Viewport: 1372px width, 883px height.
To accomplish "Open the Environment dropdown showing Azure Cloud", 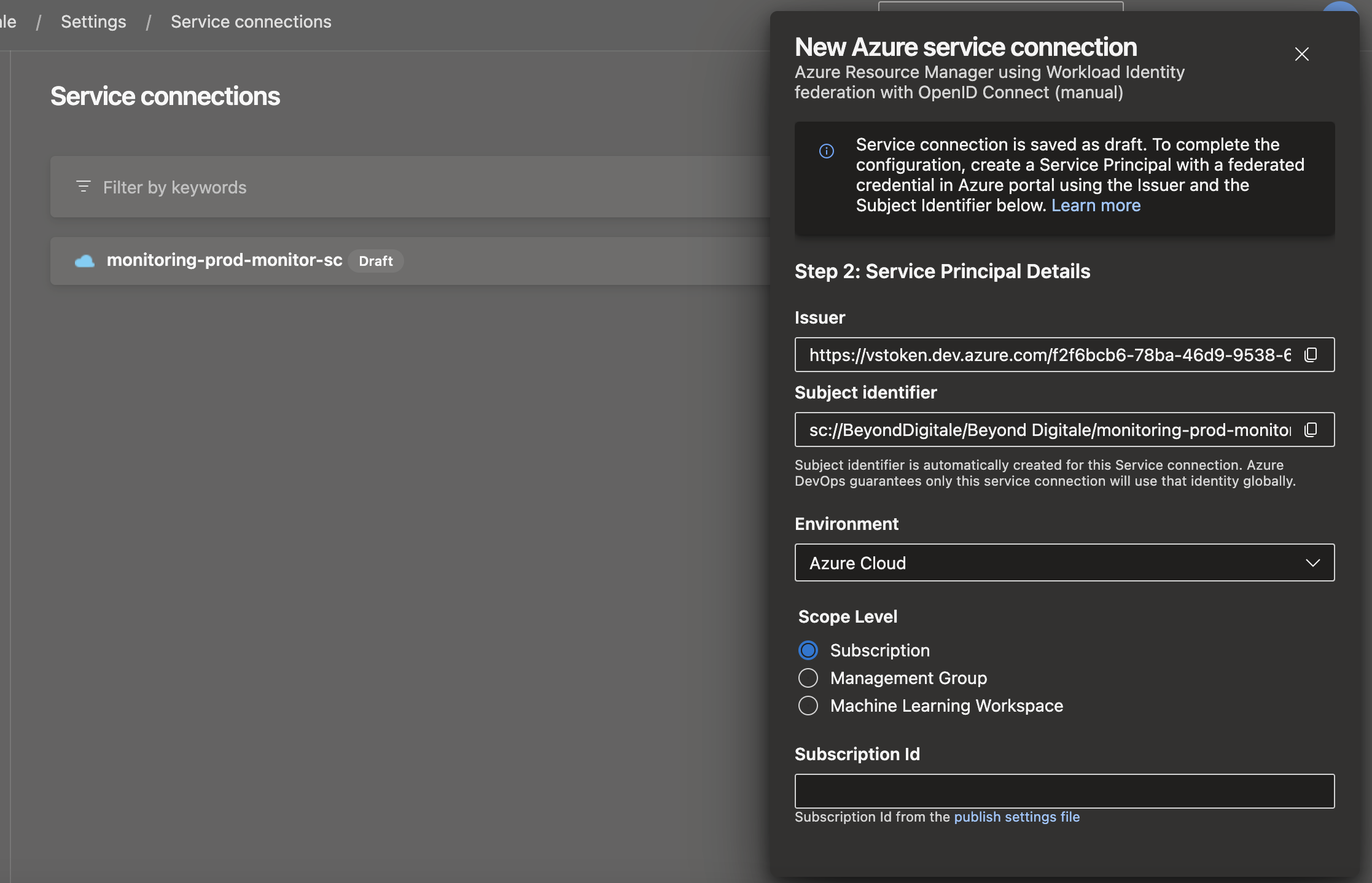I will 1064,562.
